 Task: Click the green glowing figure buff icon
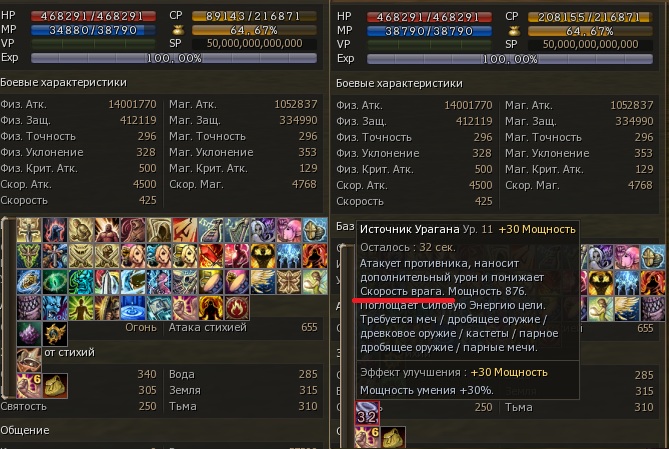point(81,308)
